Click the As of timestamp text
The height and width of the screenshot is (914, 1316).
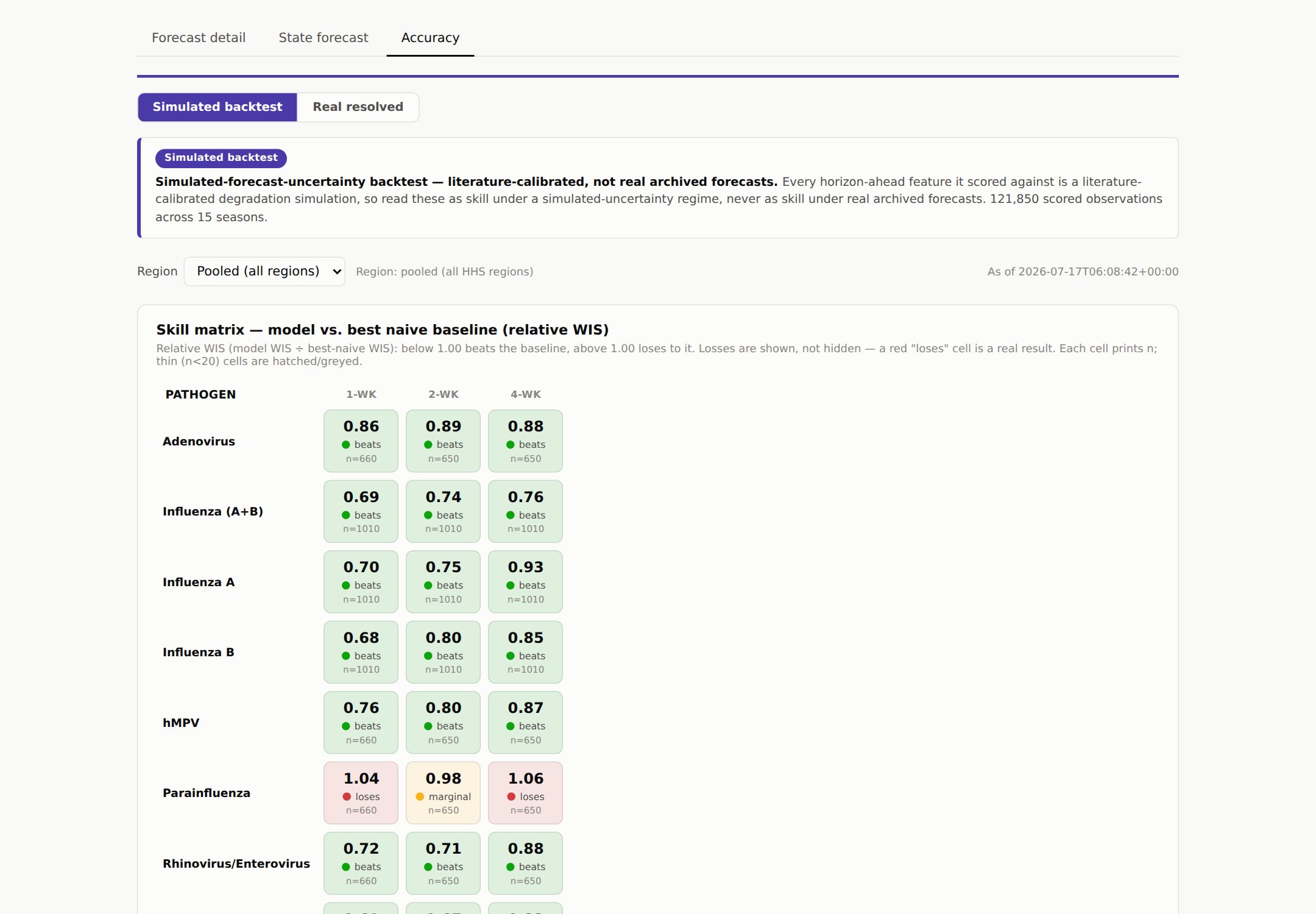pos(1083,272)
